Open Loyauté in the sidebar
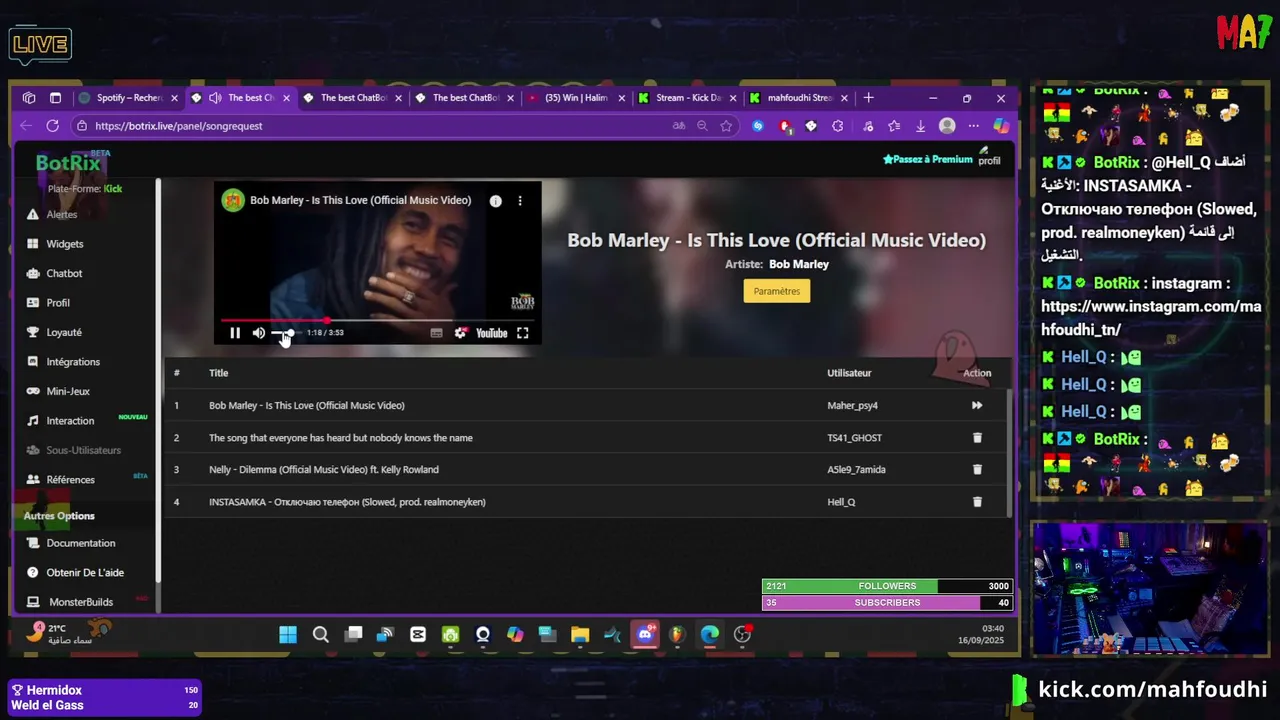The image size is (1280, 720). (64, 332)
